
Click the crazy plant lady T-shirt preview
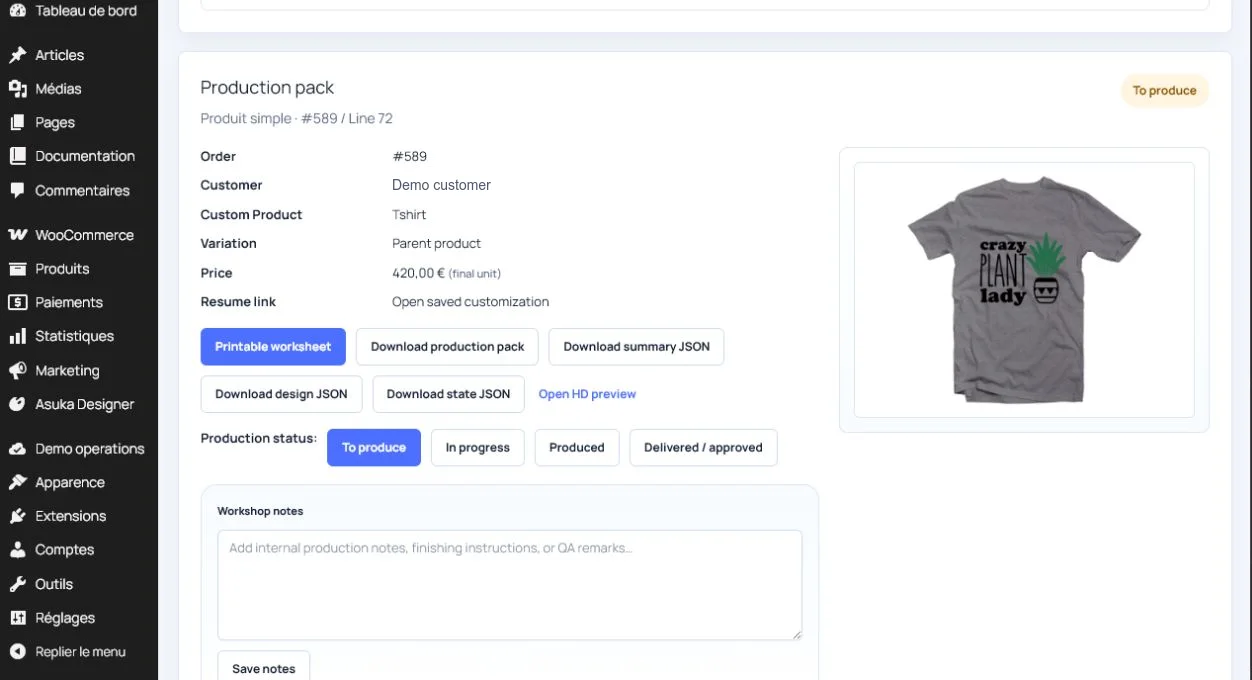click(1024, 289)
